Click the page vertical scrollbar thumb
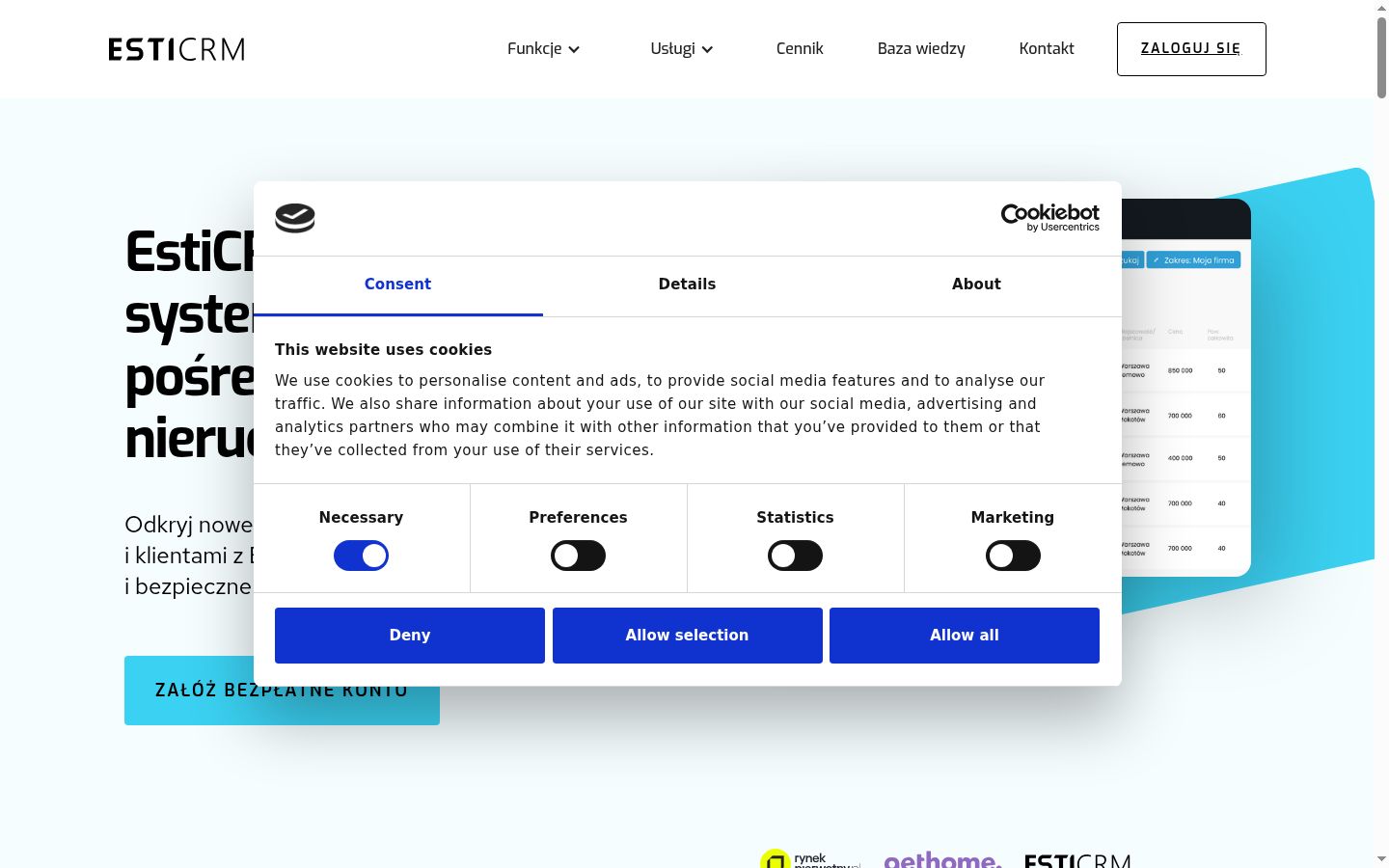This screenshot has width=1389, height=868. [x=1381, y=58]
